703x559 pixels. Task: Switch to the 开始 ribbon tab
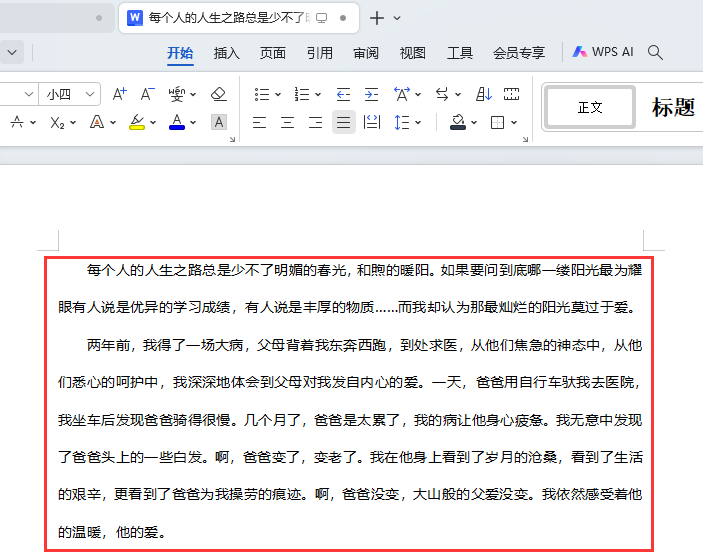point(180,53)
